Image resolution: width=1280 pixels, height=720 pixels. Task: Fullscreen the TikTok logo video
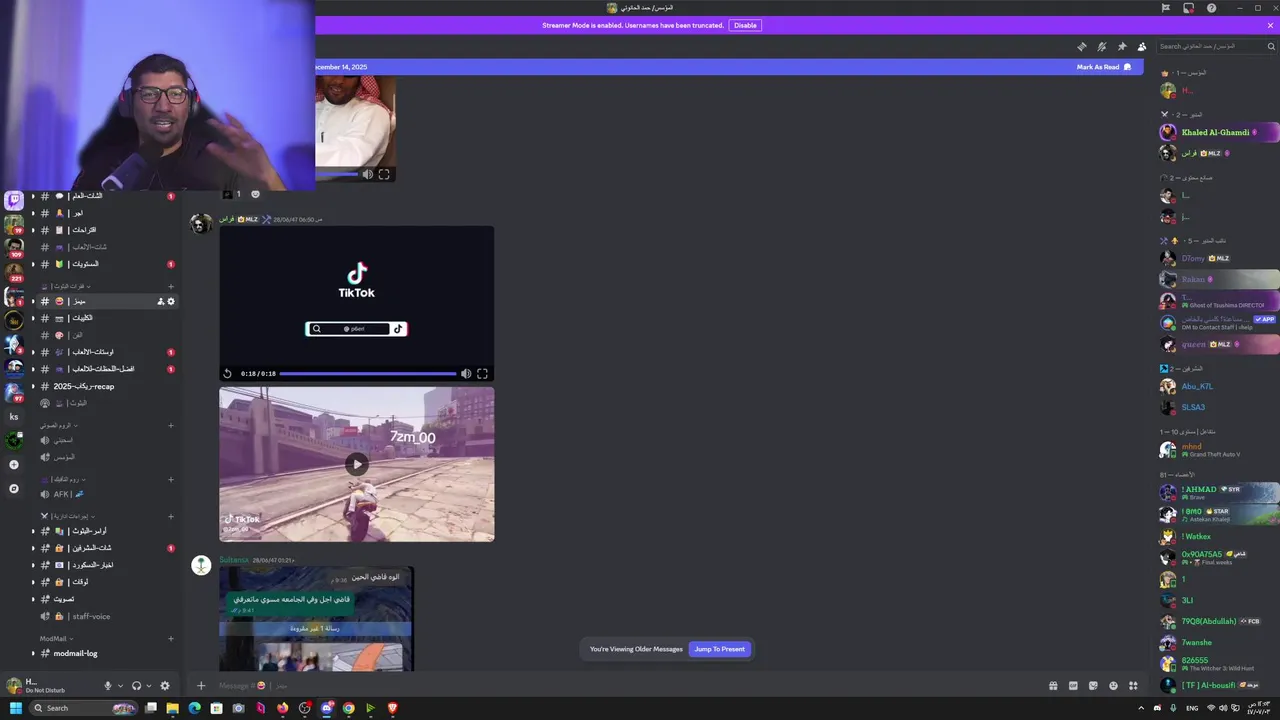pos(482,374)
